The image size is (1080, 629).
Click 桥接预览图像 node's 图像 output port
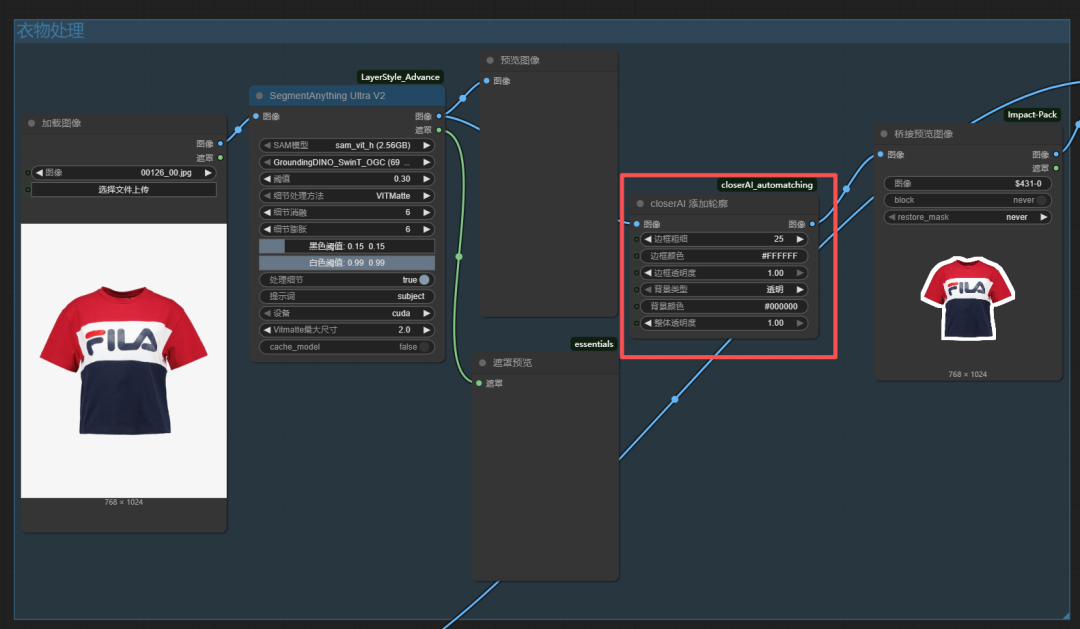(x=1056, y=154)
